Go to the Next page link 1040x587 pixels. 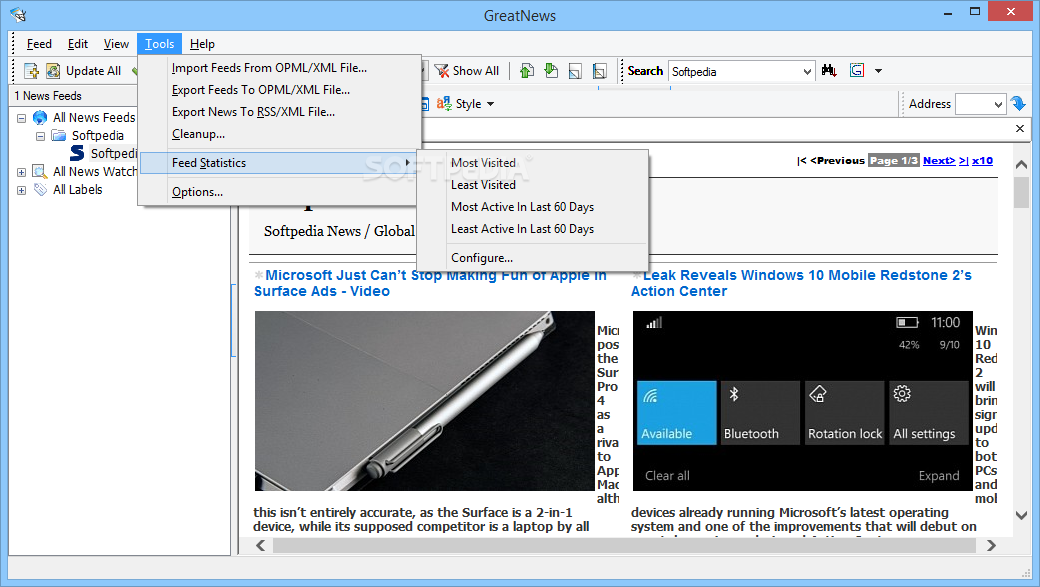coord(939,161)
